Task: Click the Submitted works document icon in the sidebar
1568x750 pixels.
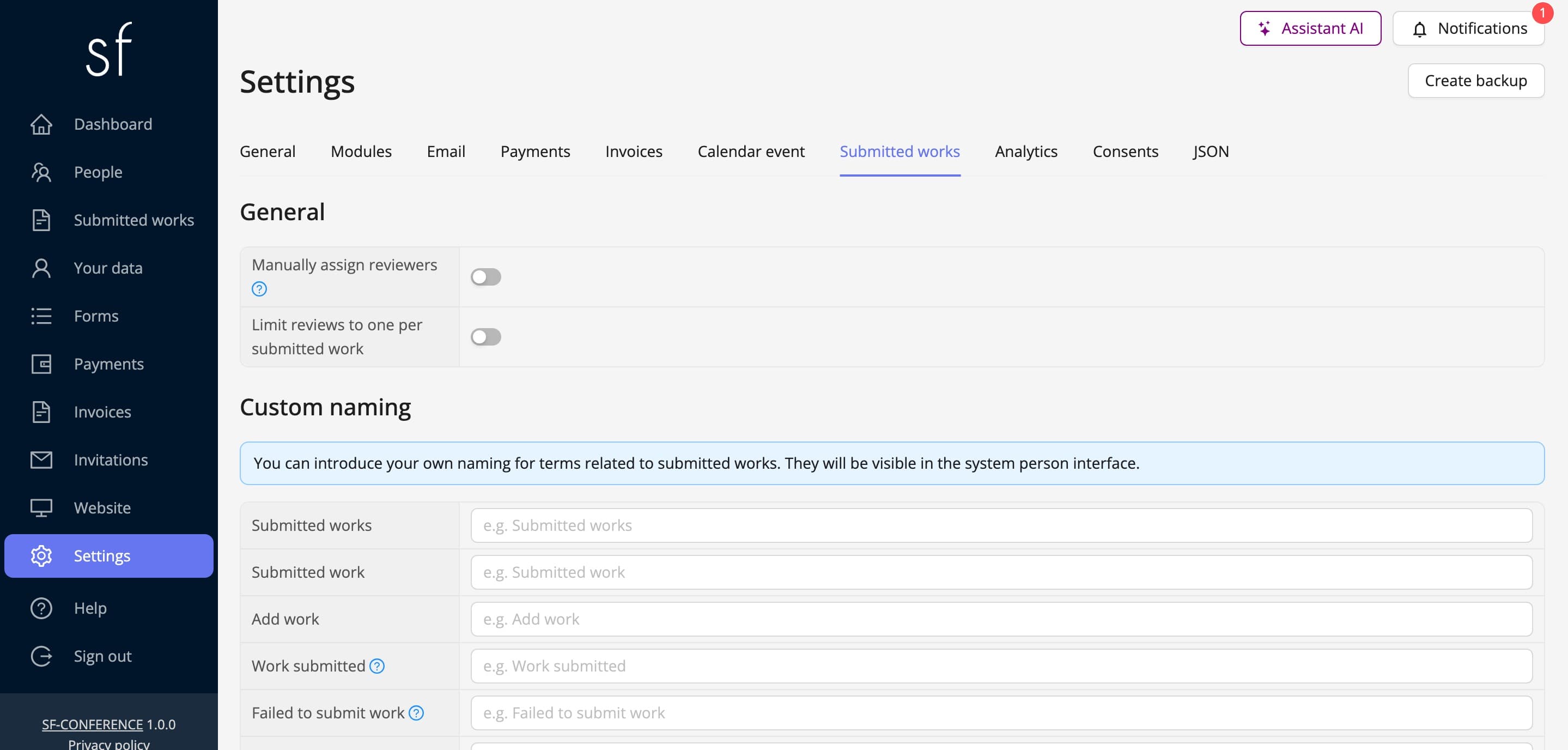Action: tap(41, 220)
